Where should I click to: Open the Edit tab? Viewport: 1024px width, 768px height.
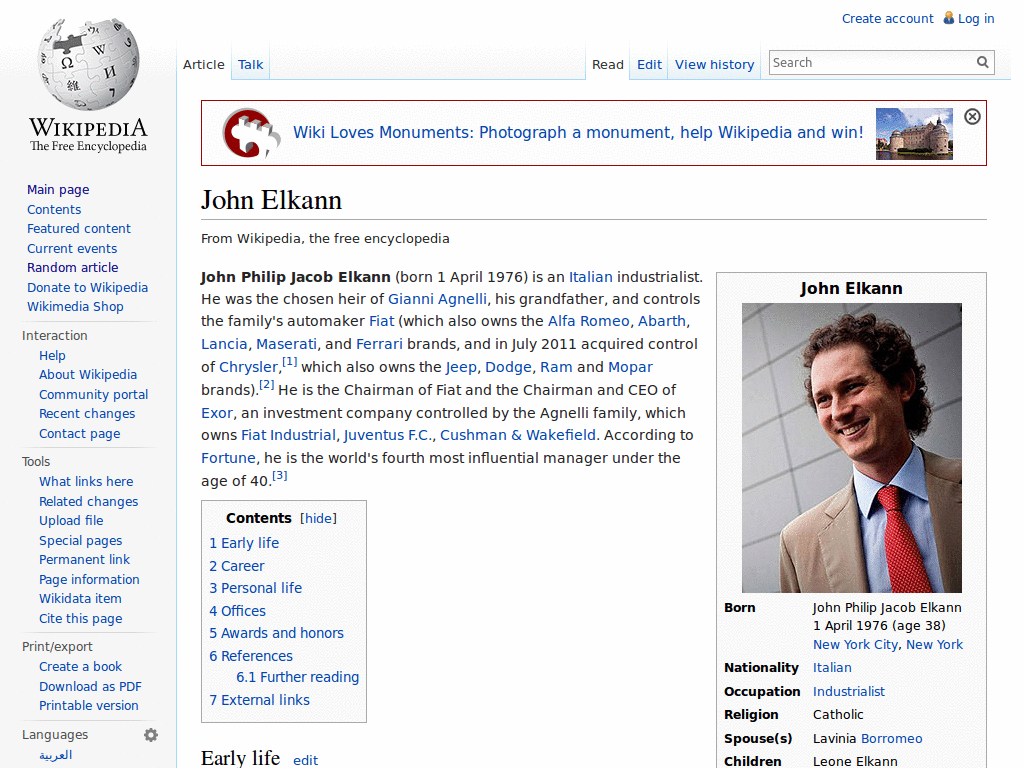[x=649, y=65]
